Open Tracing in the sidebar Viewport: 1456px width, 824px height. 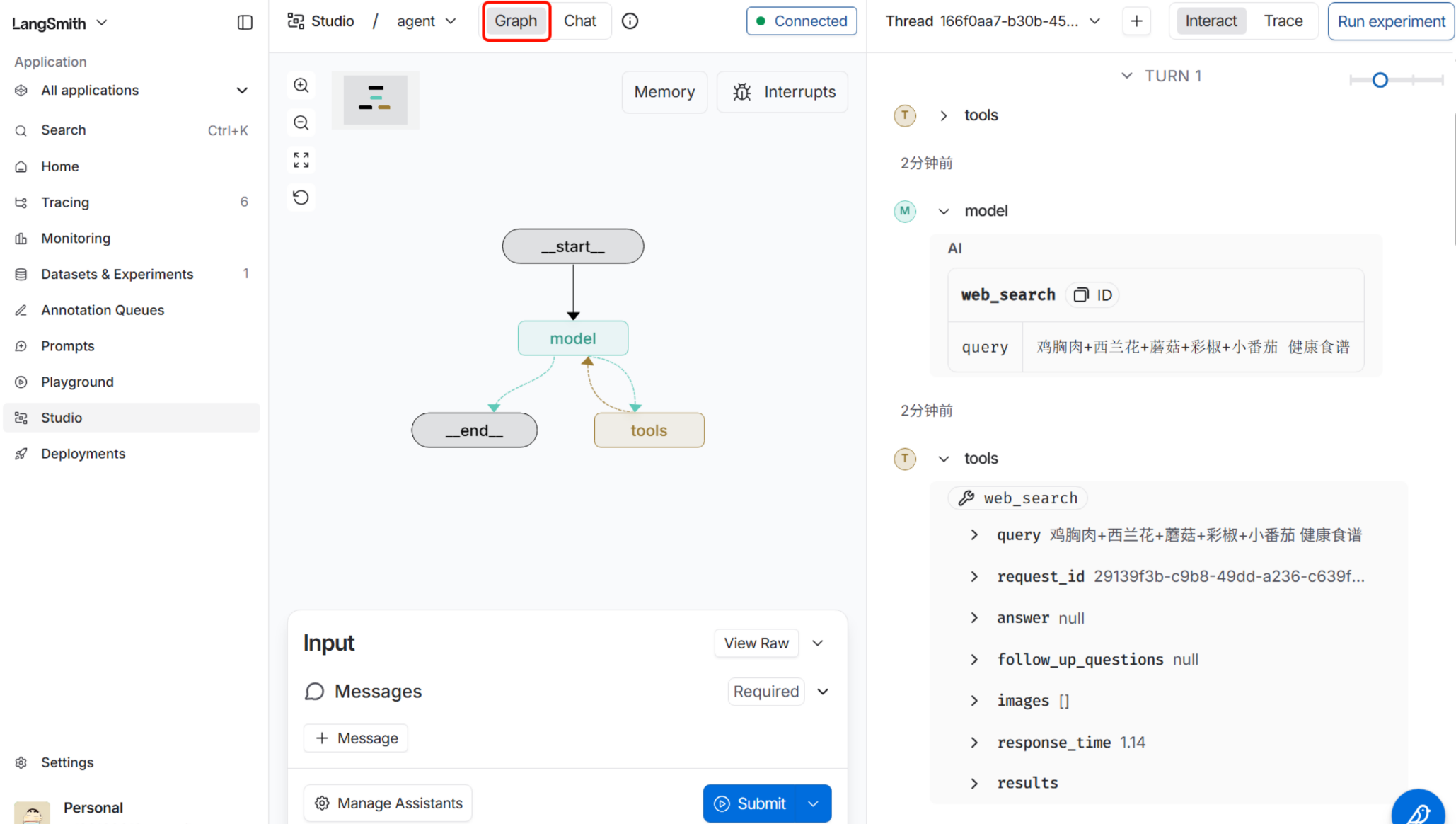pyautogui.click(x=65, y=202)
